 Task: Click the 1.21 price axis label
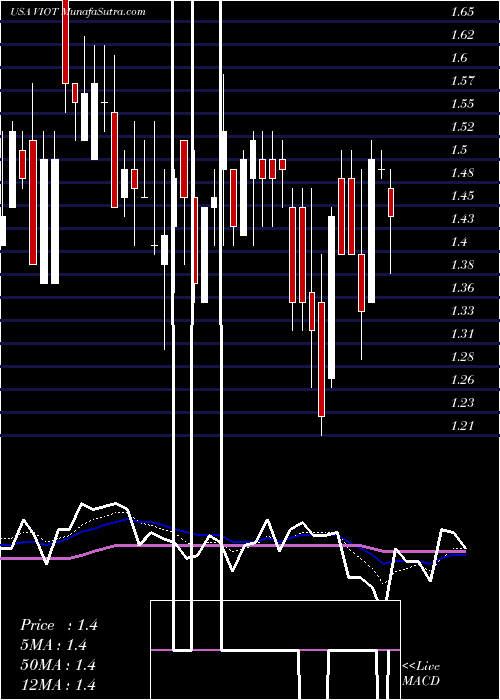pyautogui.click(x=462, y=426)
